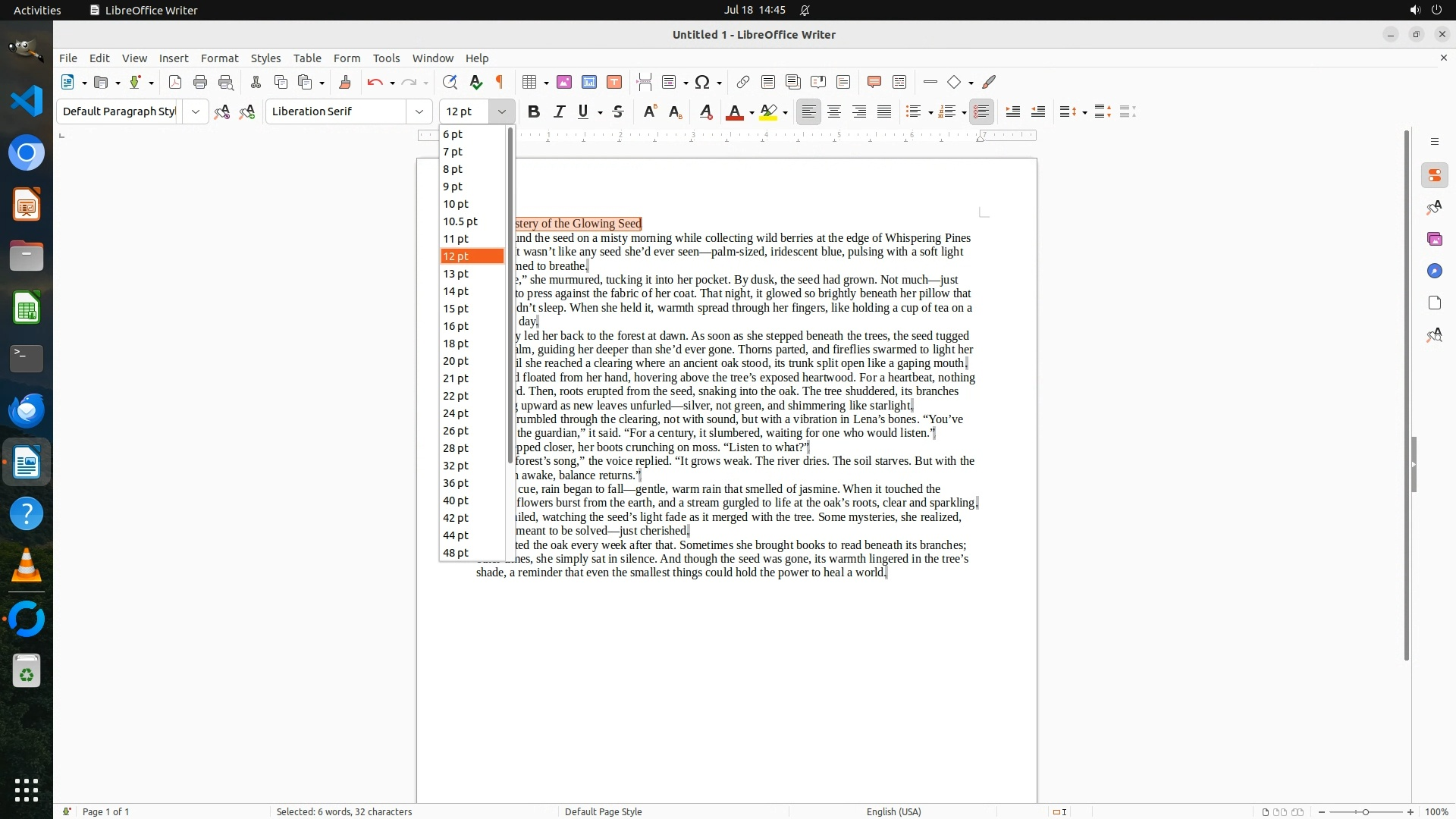The width and height of the screenshot is (1456, 819).
Task: Click Default Page Style in status bar
Action: click(x=603, y=811)
